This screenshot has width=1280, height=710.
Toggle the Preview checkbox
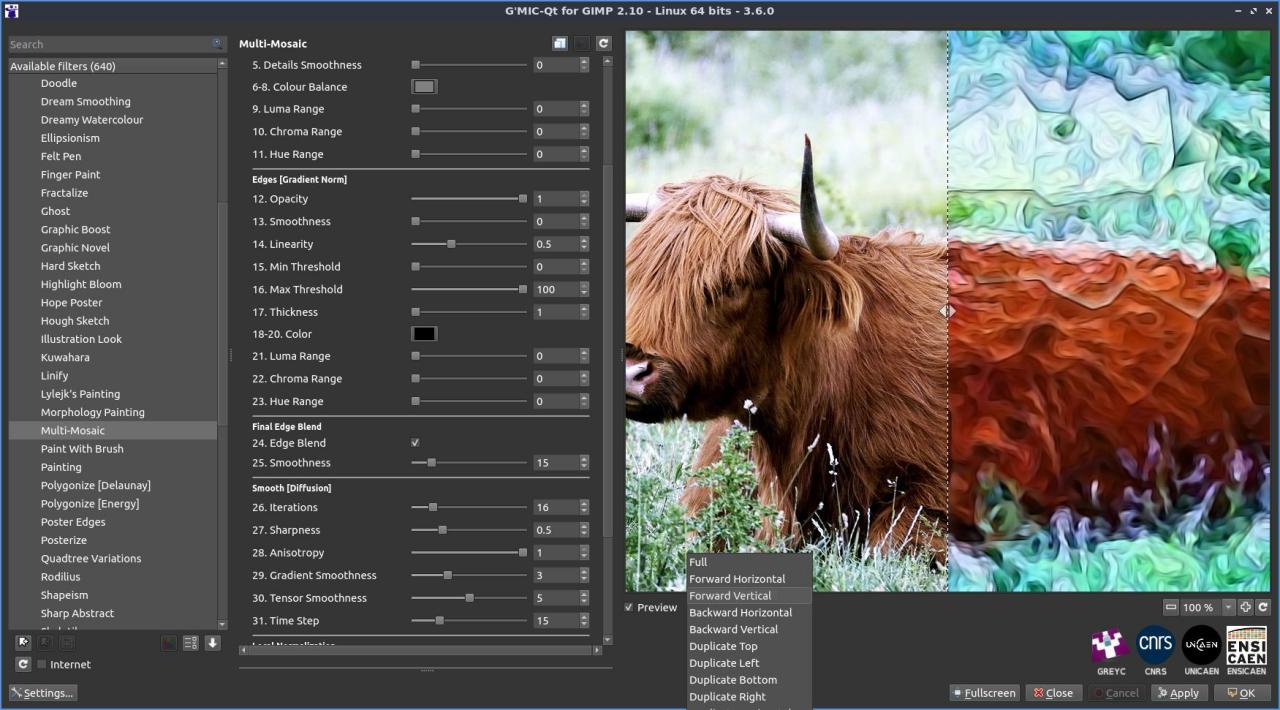point(629,607)
